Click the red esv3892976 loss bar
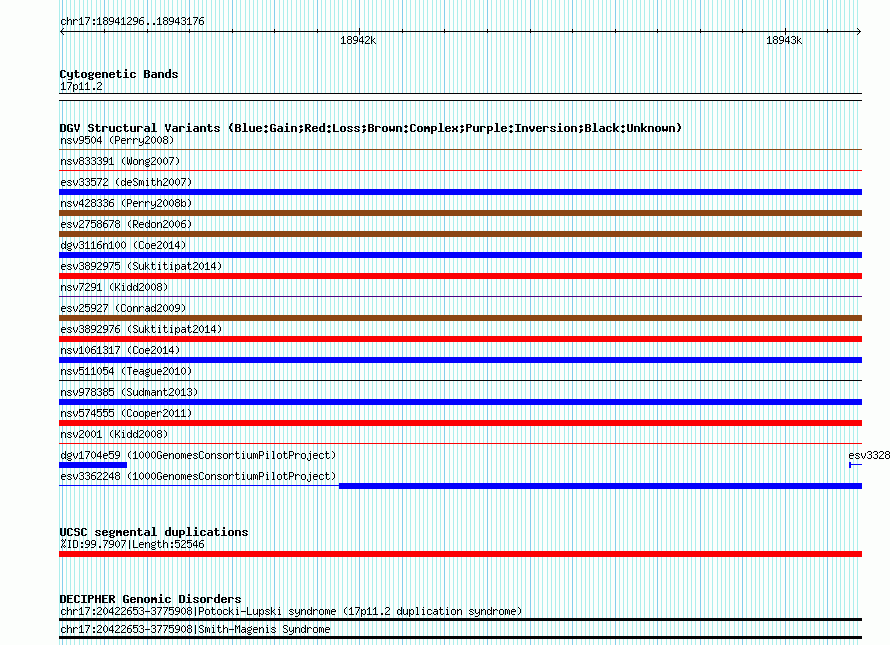 460,339
